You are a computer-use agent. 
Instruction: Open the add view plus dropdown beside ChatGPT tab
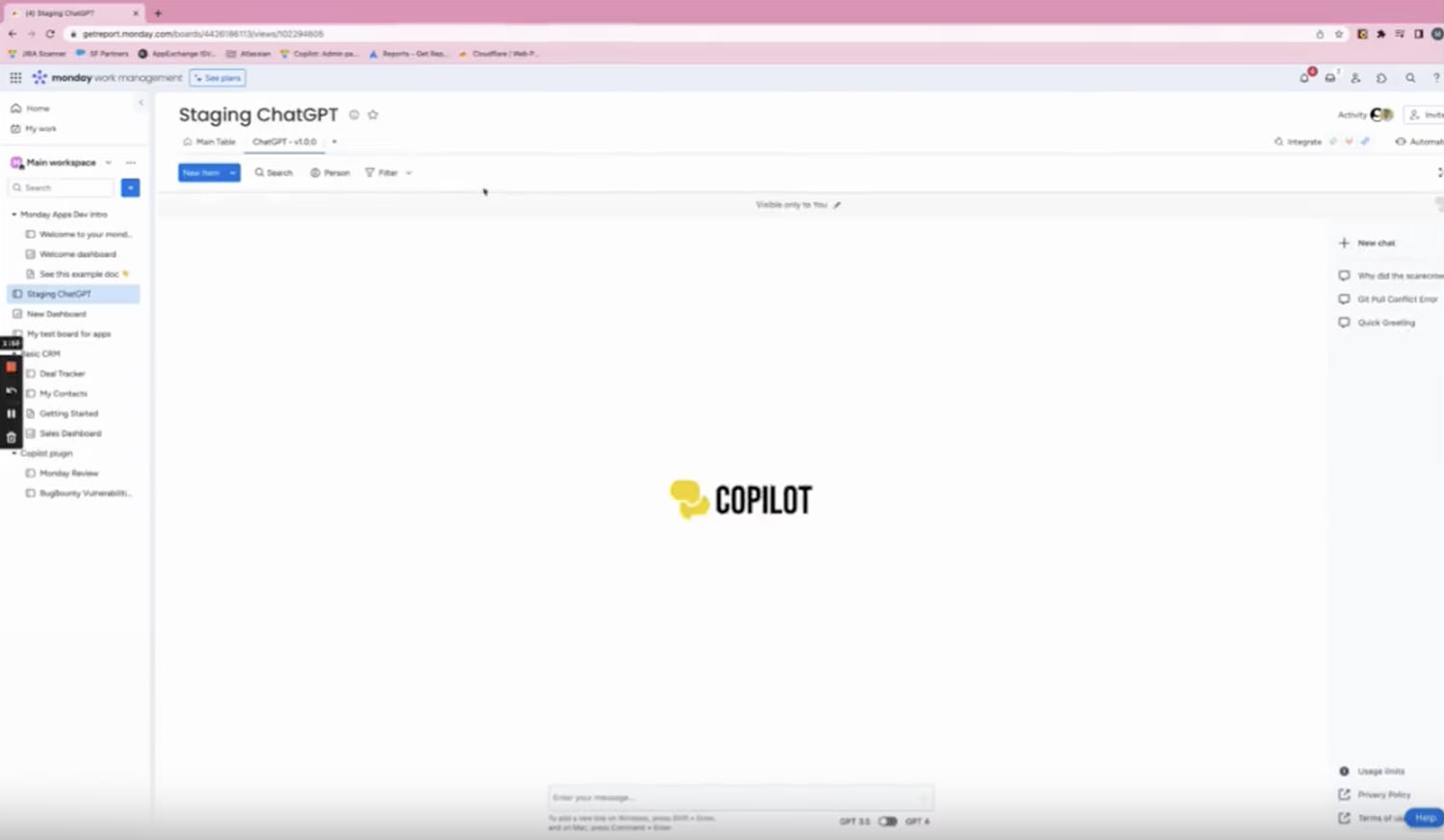point(334,141)
